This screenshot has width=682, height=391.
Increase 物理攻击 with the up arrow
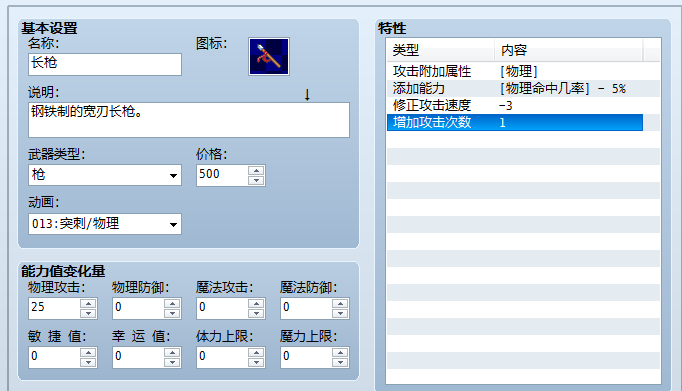click(x=88, y=304)
